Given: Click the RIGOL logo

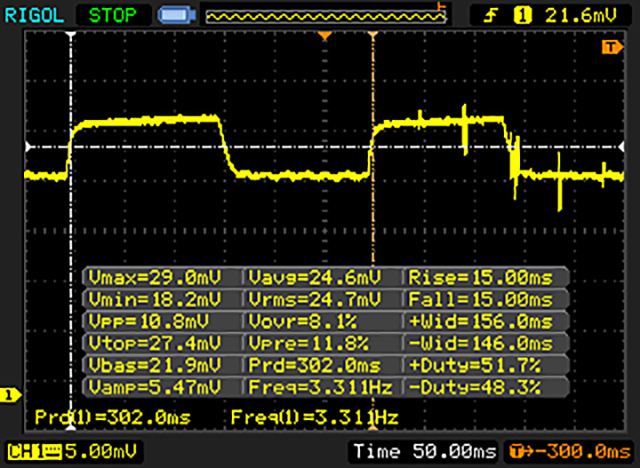Looking at the screenshot, I should 34,16.
